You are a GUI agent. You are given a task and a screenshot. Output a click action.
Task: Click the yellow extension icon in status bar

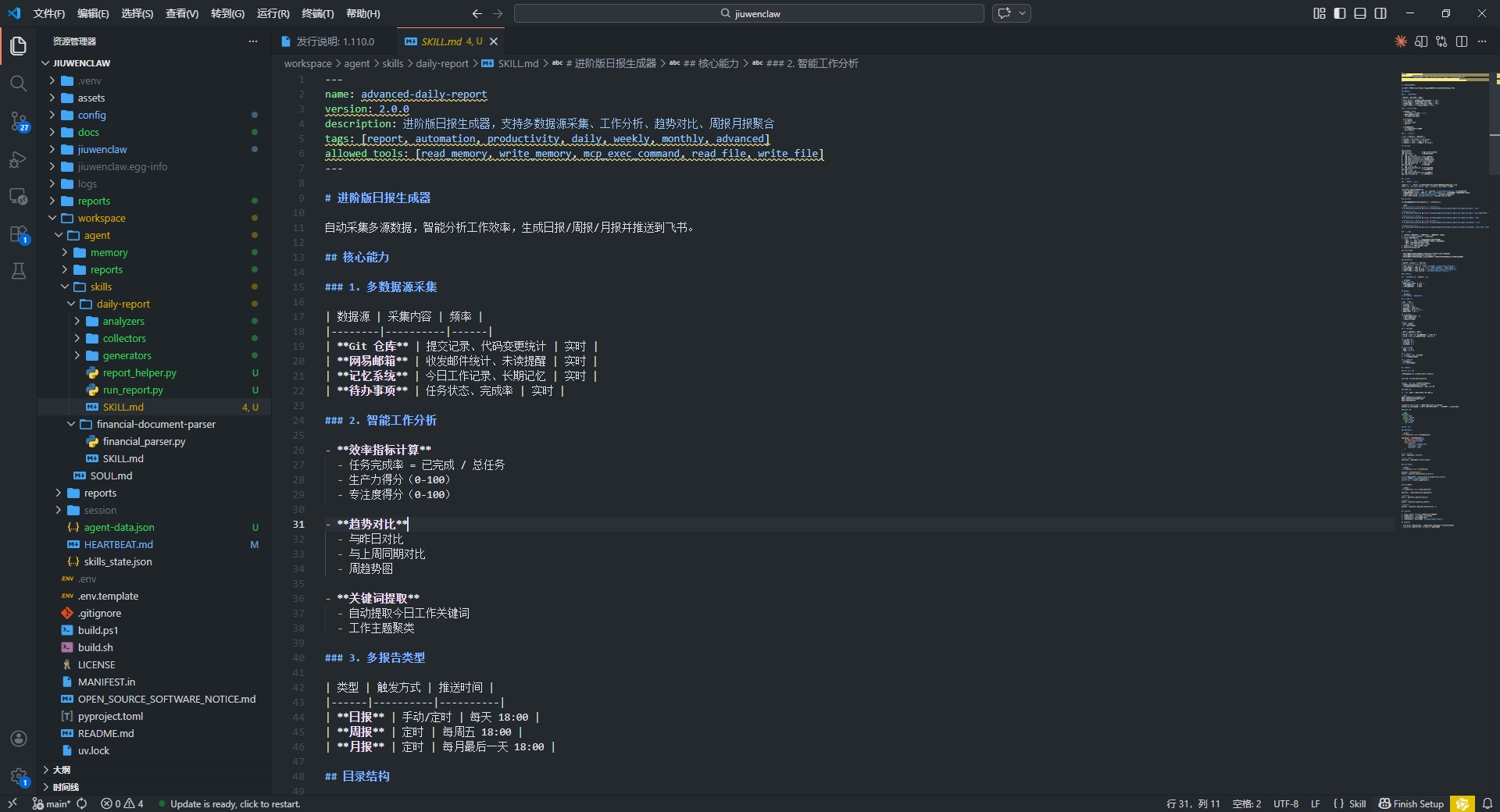click(1462, 803)
